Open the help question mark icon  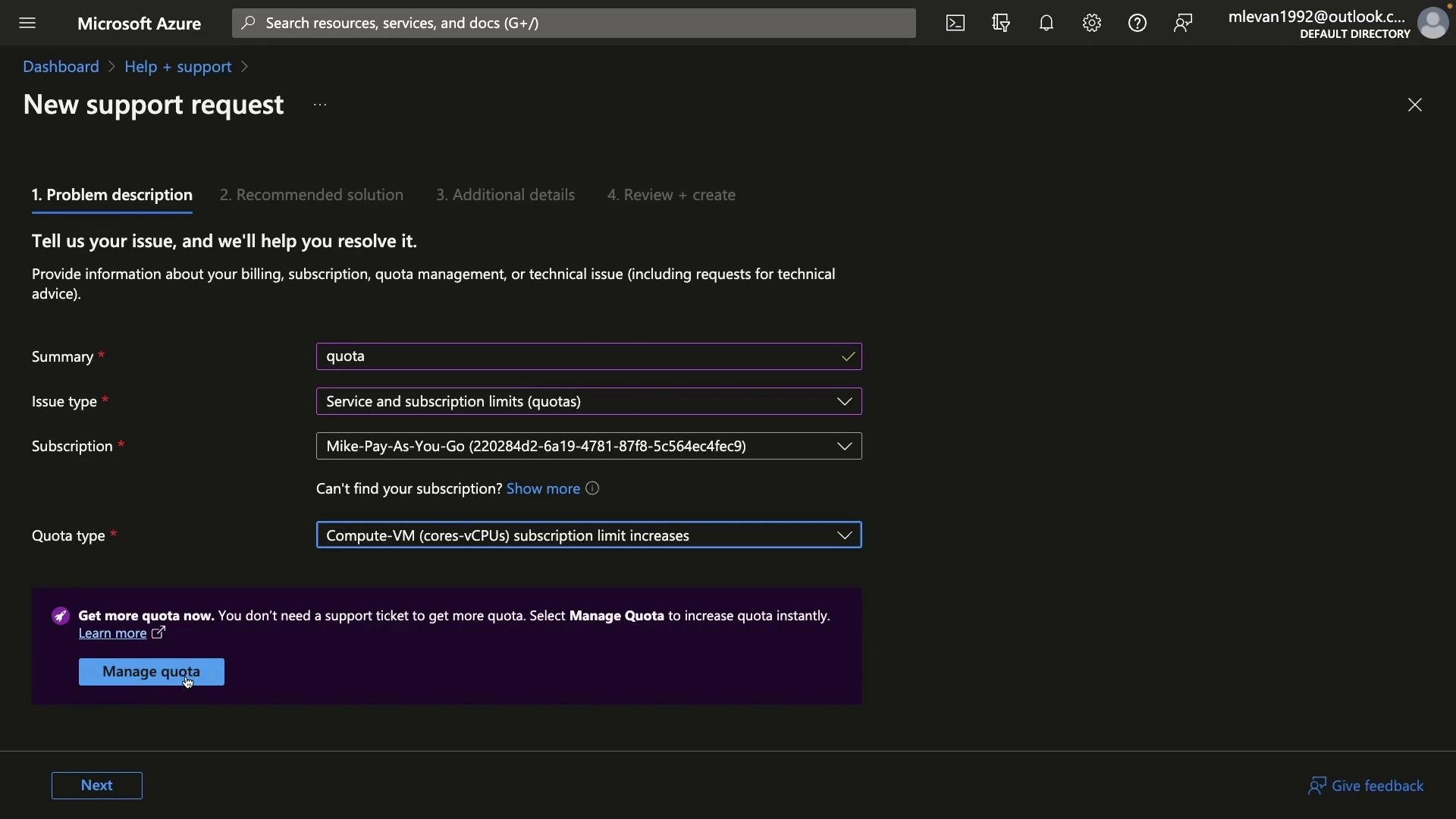(1137, 23)
